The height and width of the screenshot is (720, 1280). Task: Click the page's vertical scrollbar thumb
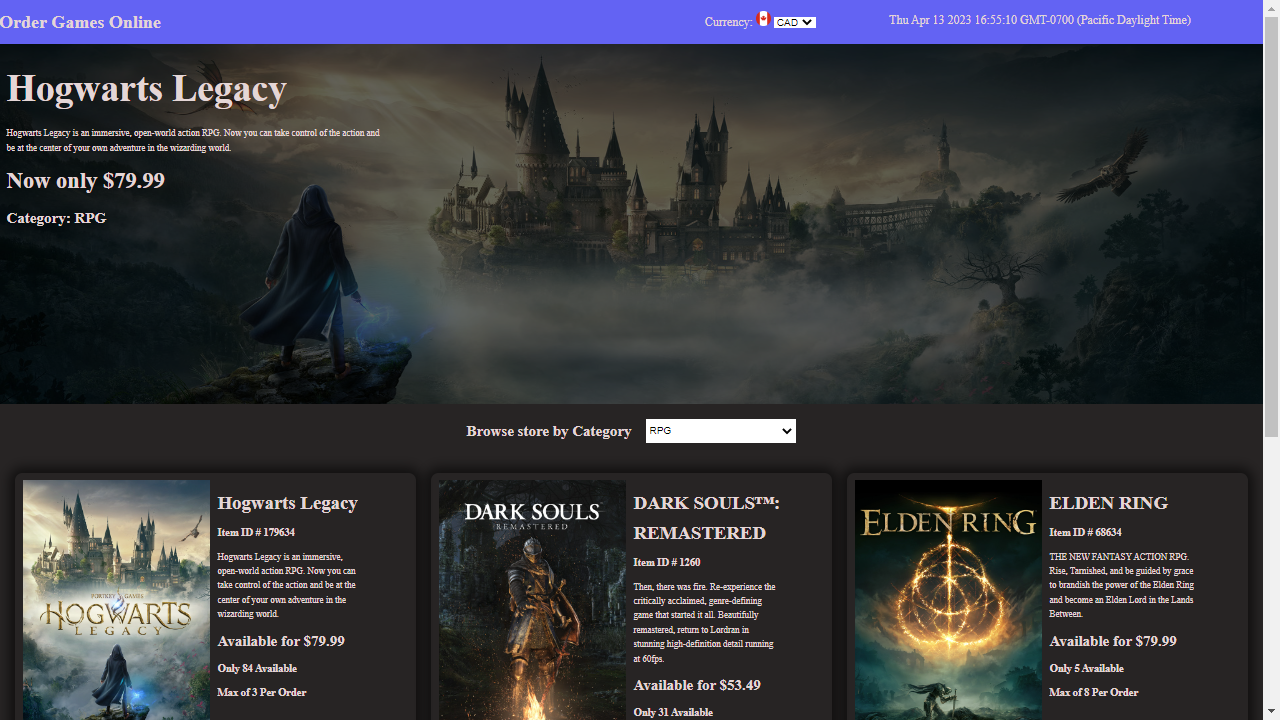click(1271, 220)
